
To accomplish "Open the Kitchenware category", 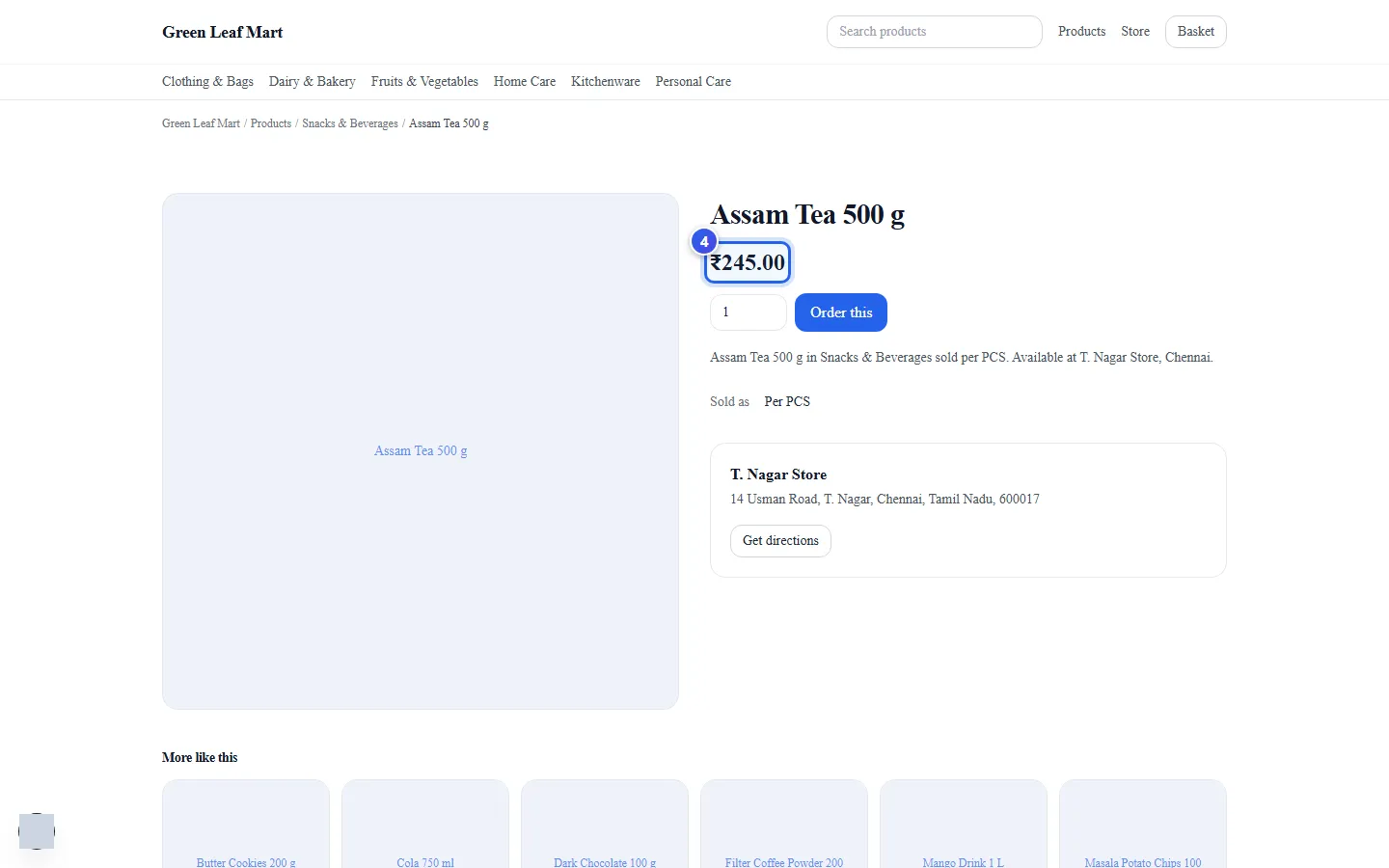I will (605, 82).
